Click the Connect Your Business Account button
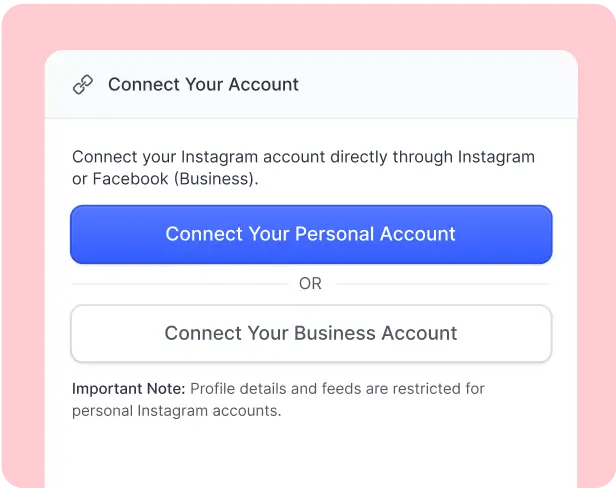Screen dimensions: 616x488 click(x=311, y=333)
